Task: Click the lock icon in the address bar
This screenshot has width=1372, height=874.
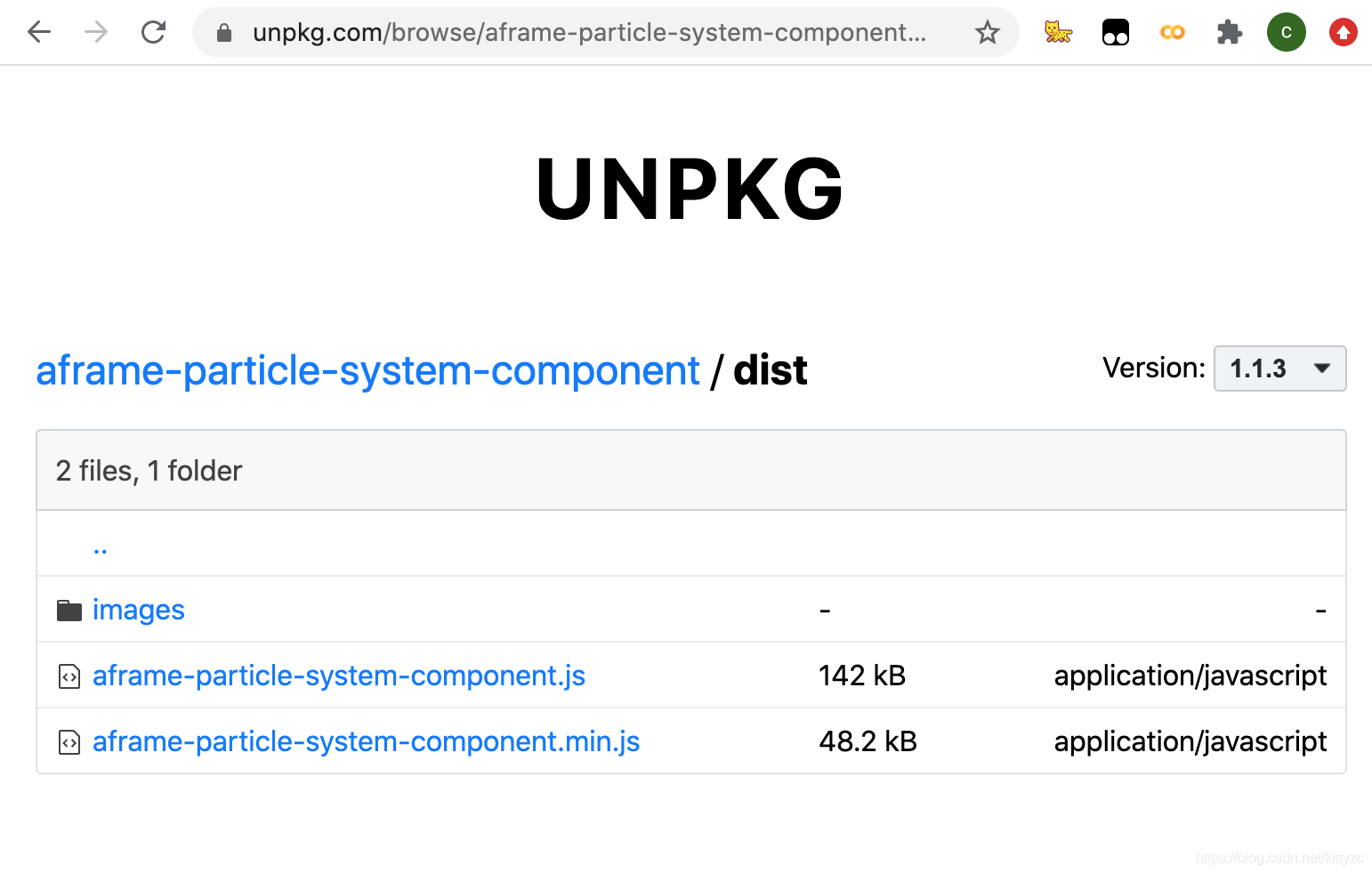Action: pos(224,33)
